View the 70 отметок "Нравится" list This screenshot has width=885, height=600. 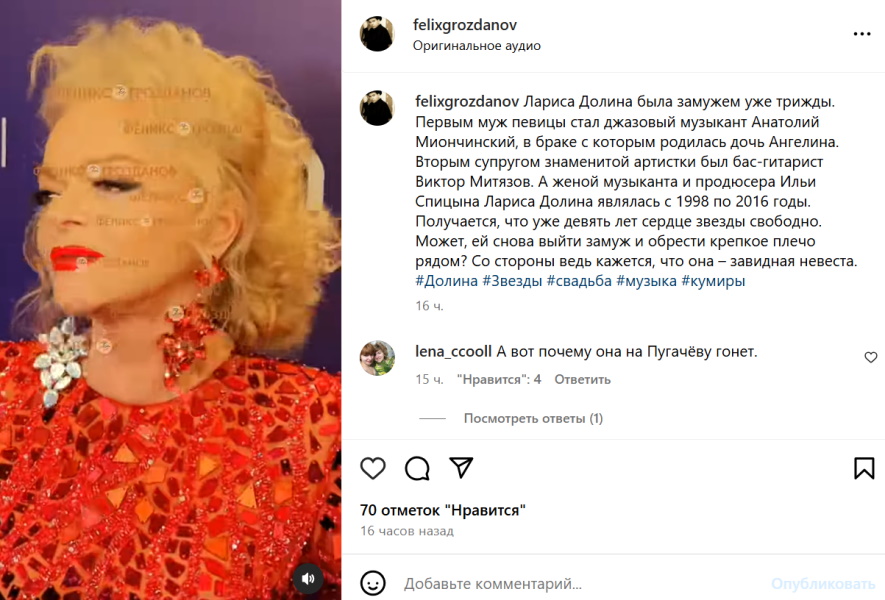coord(443,510)
